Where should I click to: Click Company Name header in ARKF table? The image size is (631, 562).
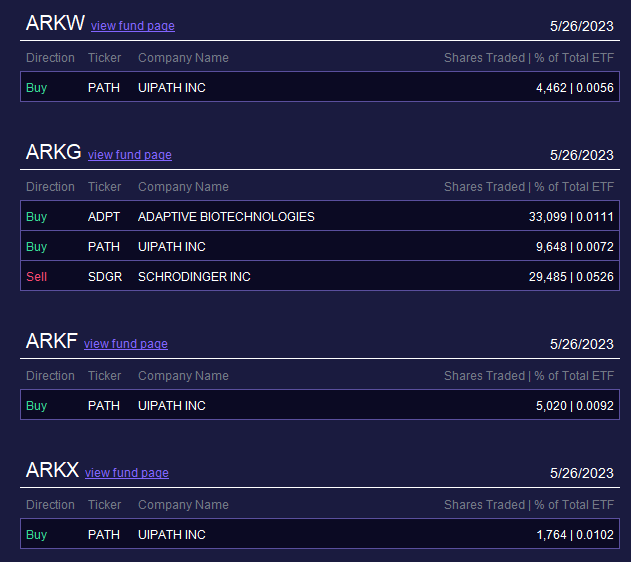coord(184,376)
